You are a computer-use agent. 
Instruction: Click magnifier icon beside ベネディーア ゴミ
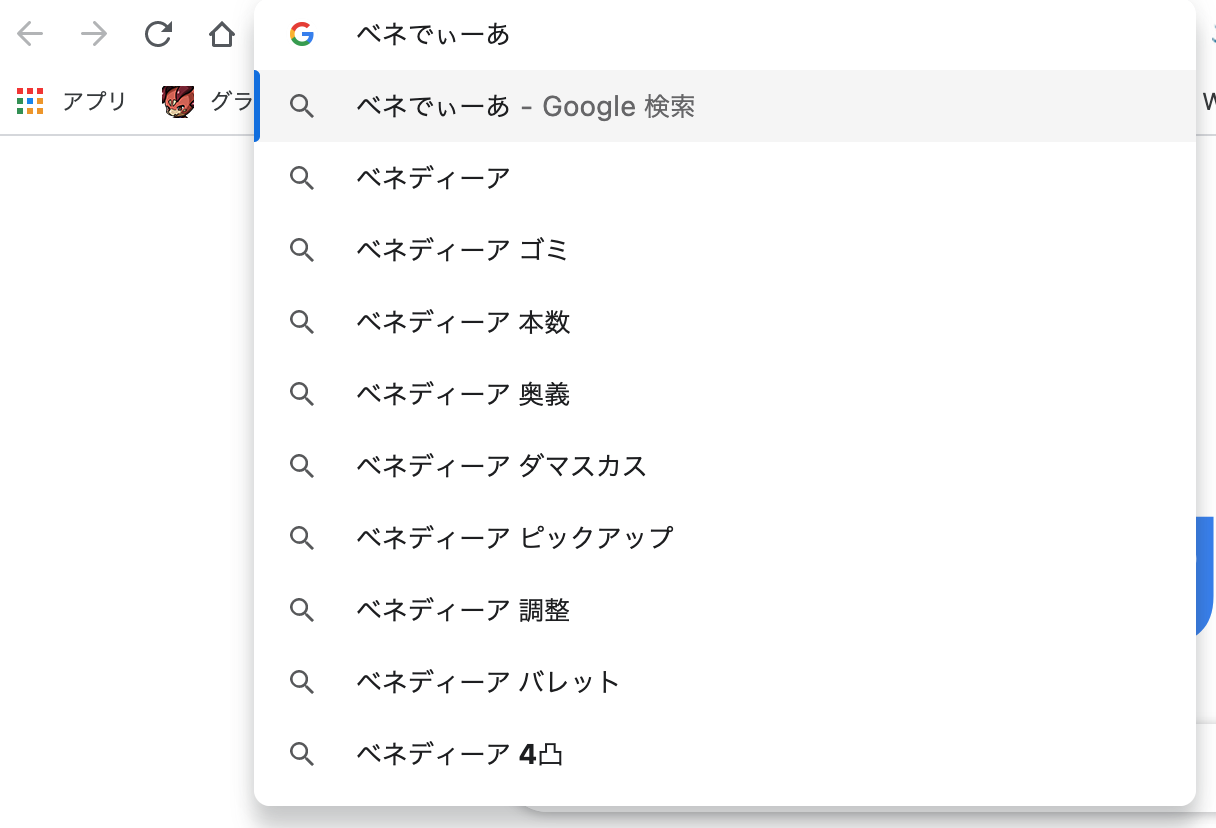click(302, 250)
